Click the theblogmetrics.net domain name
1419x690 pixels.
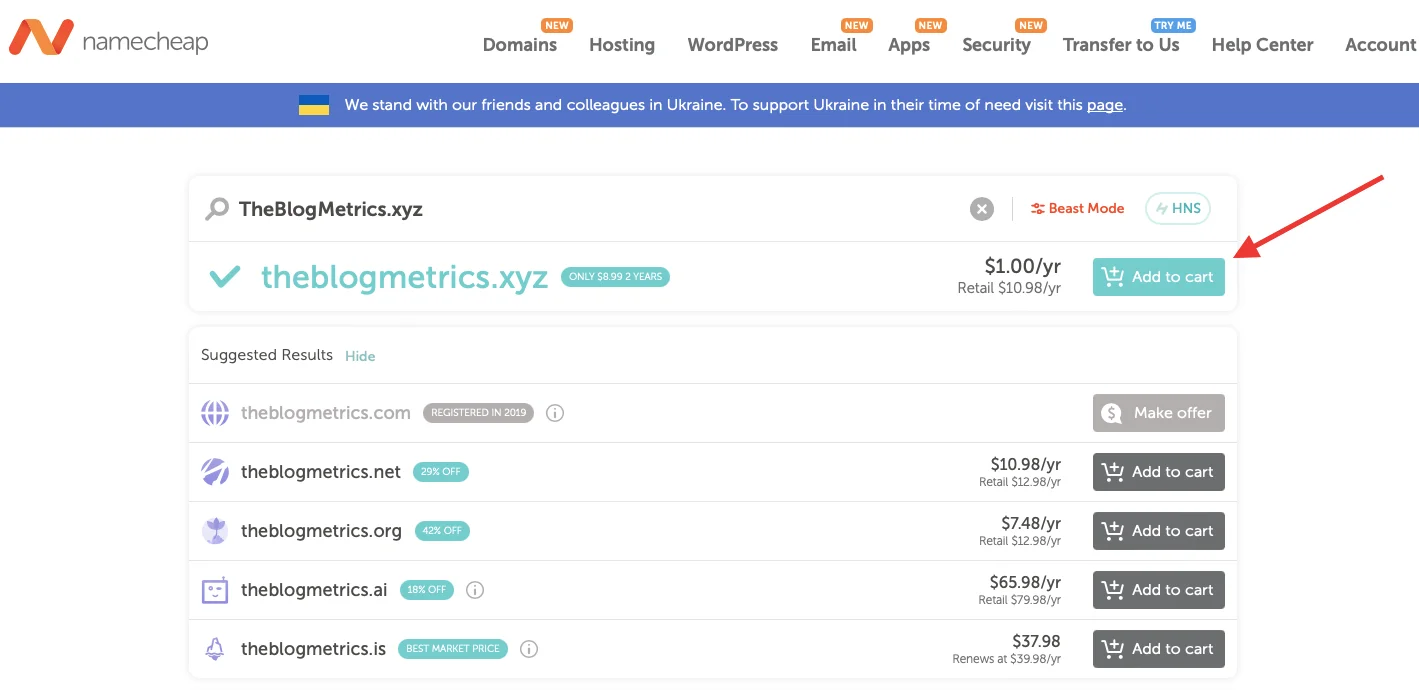[321, 472]
